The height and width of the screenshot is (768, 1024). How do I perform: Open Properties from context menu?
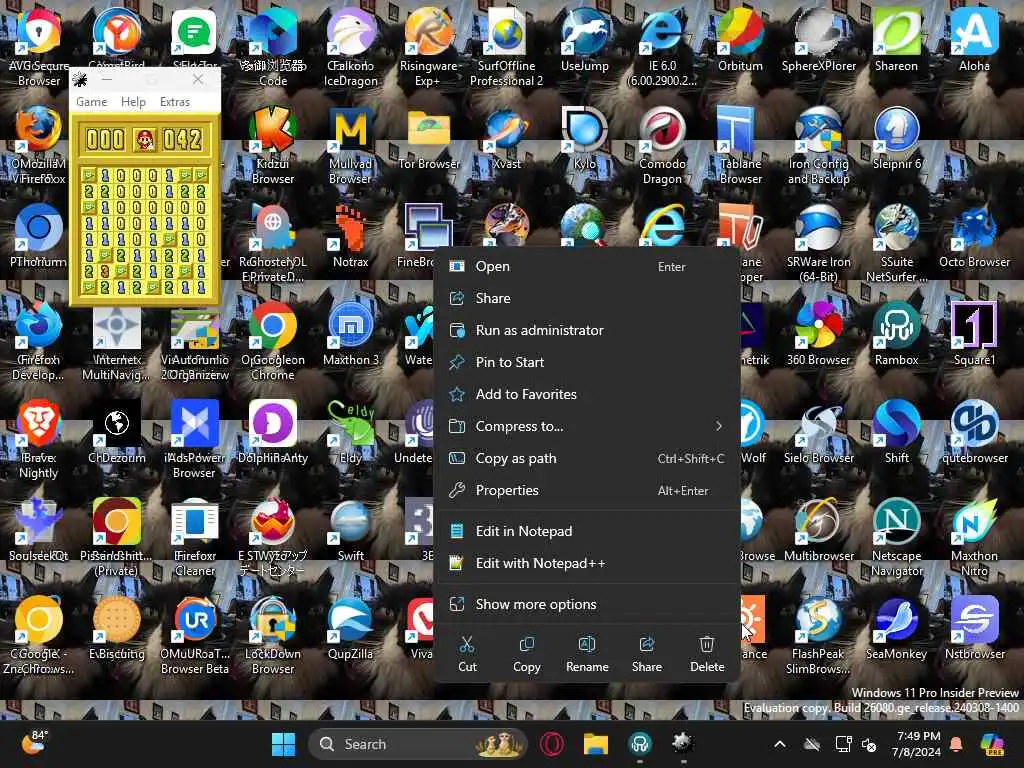[x=586, y=490]
